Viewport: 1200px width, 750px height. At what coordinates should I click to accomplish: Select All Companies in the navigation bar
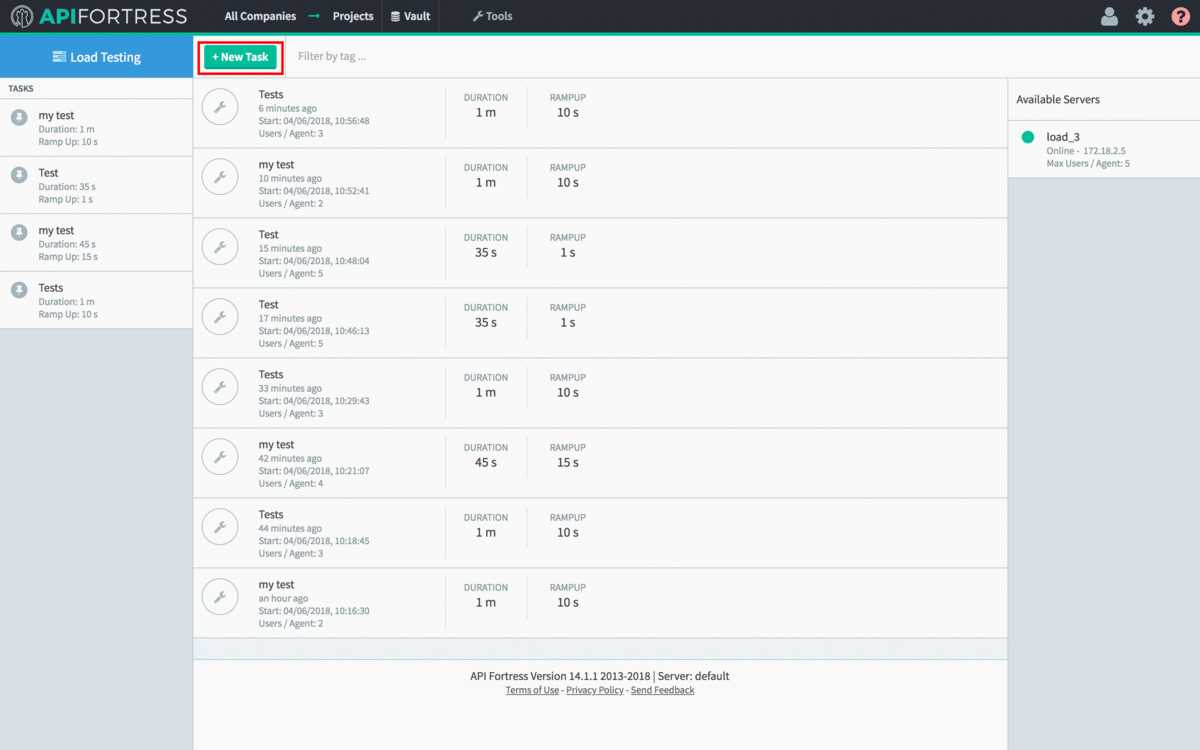coord(260,16)
